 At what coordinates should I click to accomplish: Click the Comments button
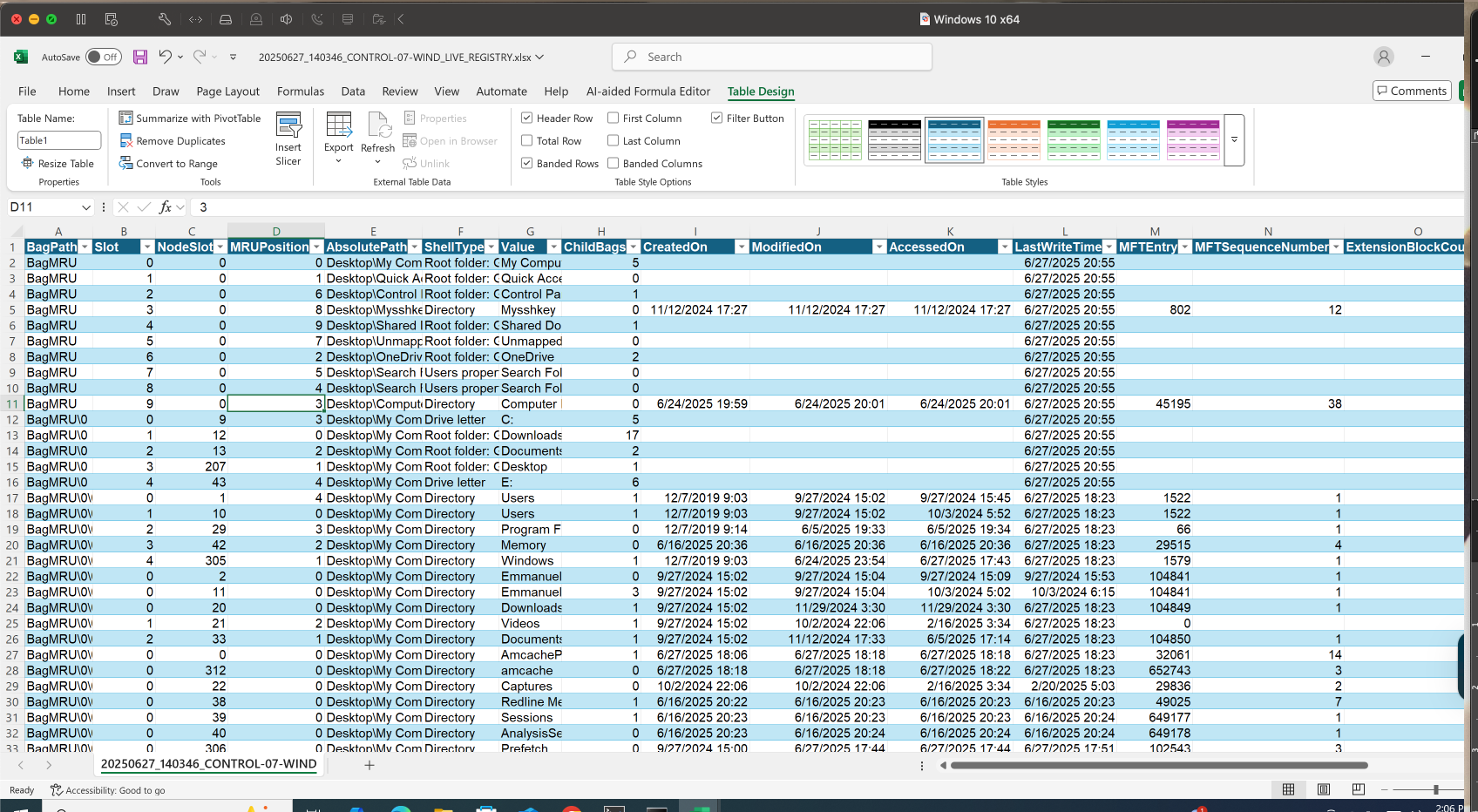click(x=1412, y=90)
